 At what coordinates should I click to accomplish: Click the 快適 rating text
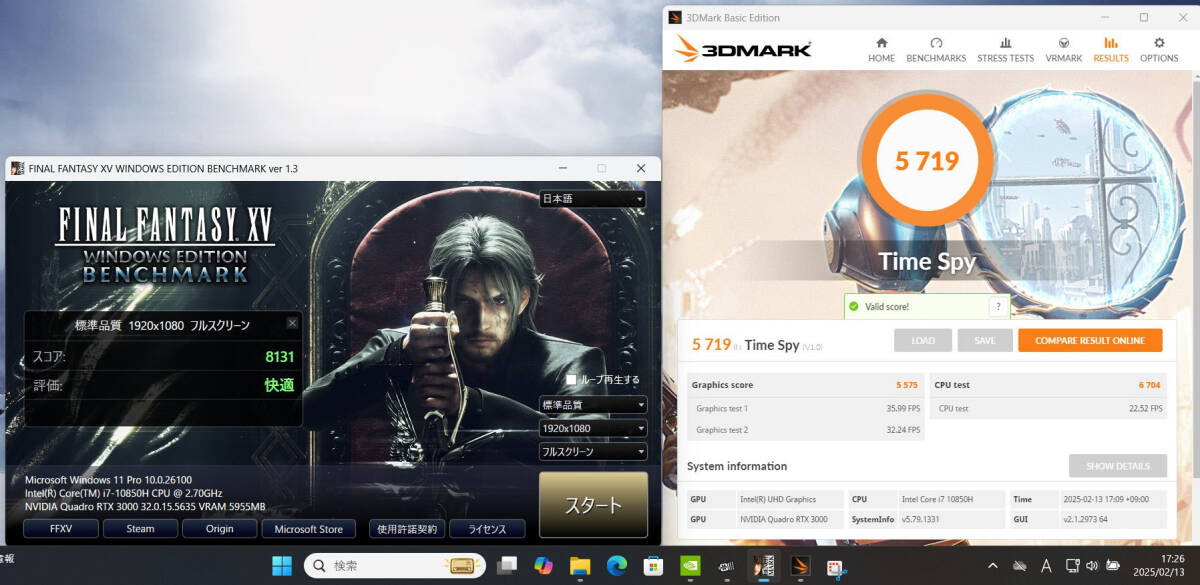click(x=279, y=385)
